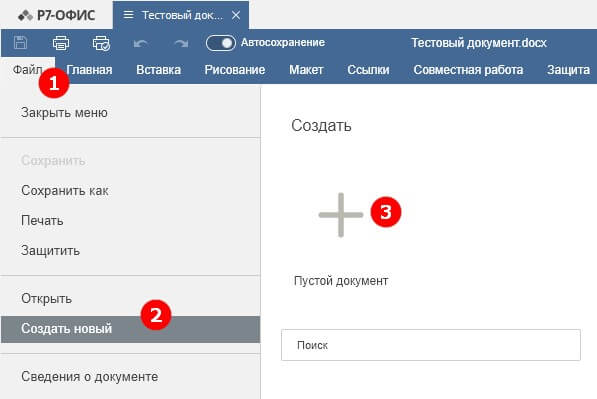Select Создать новый menu entry

131,329
